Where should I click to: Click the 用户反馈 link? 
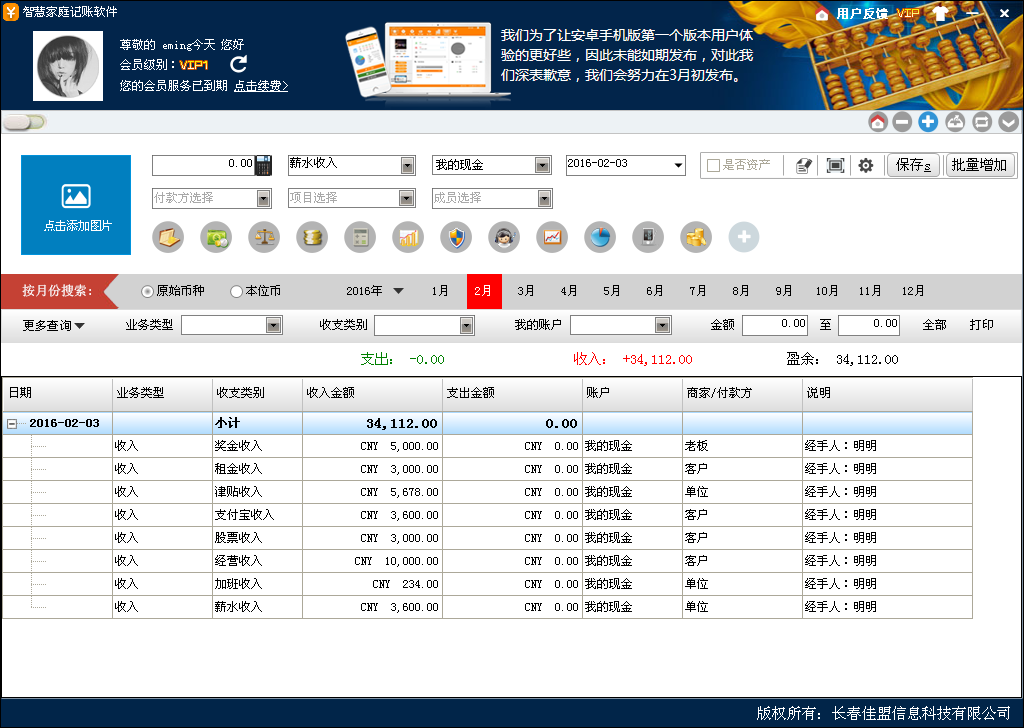pos(862,14)
